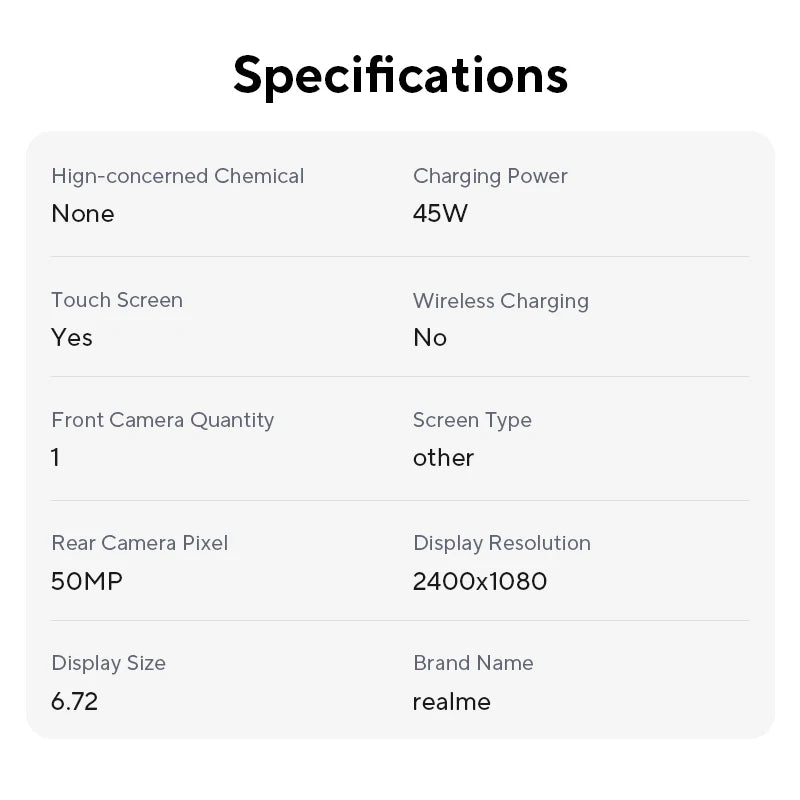800x800 pixels.
Task: Click the 45W charging value
Action: point(440,214)
